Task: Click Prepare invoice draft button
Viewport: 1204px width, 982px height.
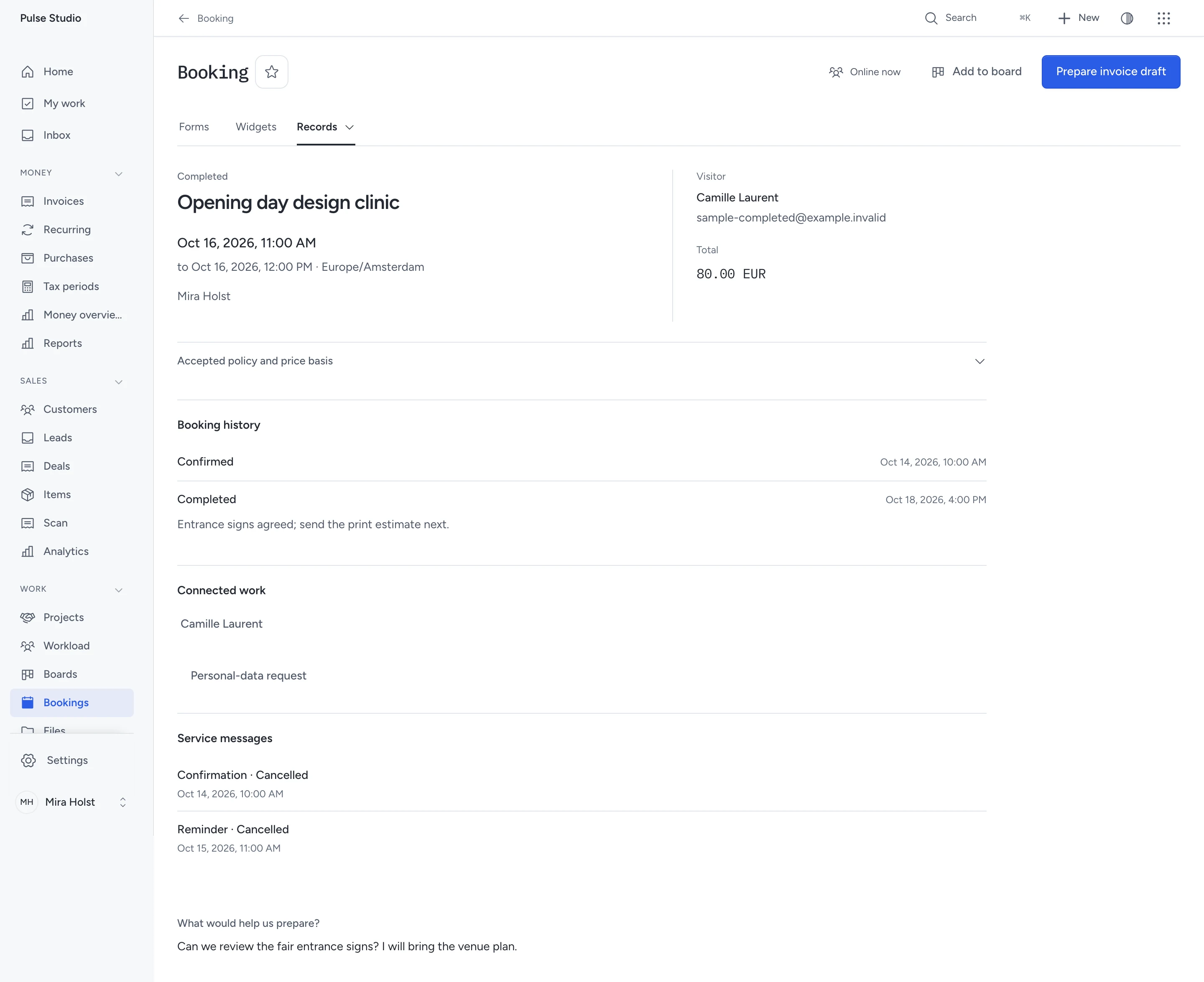Action: coord(1111,72)
